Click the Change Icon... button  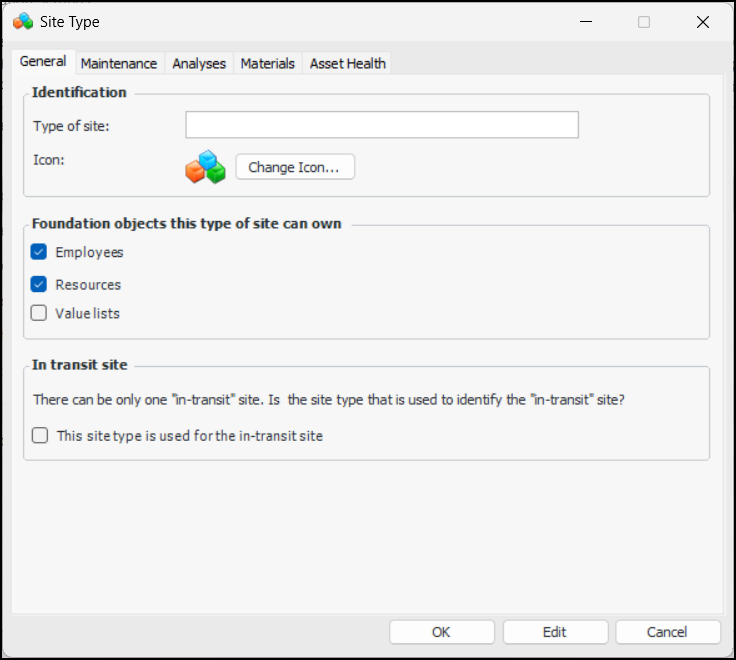tap(295, 167)
